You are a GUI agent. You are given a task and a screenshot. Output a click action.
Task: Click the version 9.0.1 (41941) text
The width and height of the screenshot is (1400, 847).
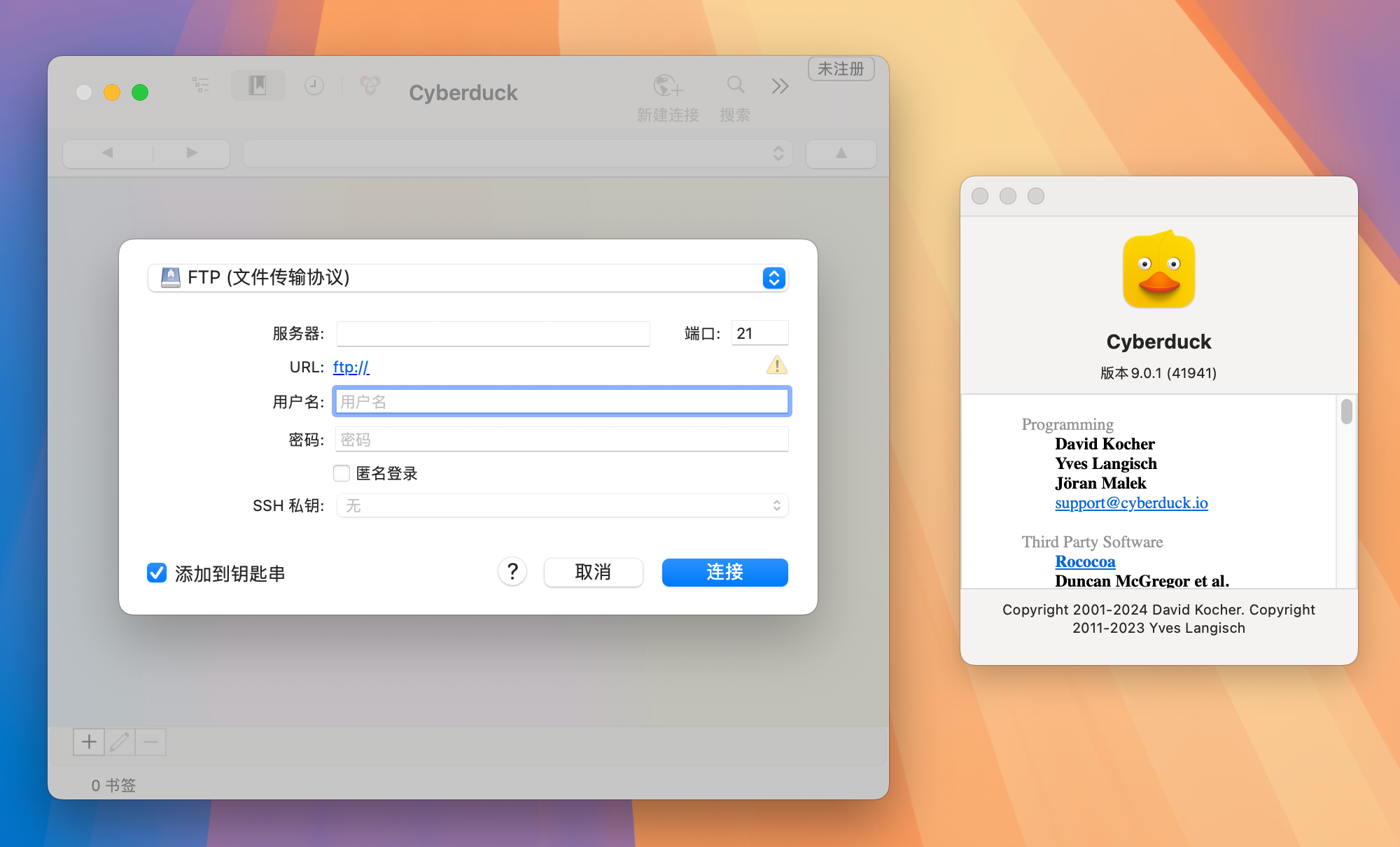coord(1158,373)
